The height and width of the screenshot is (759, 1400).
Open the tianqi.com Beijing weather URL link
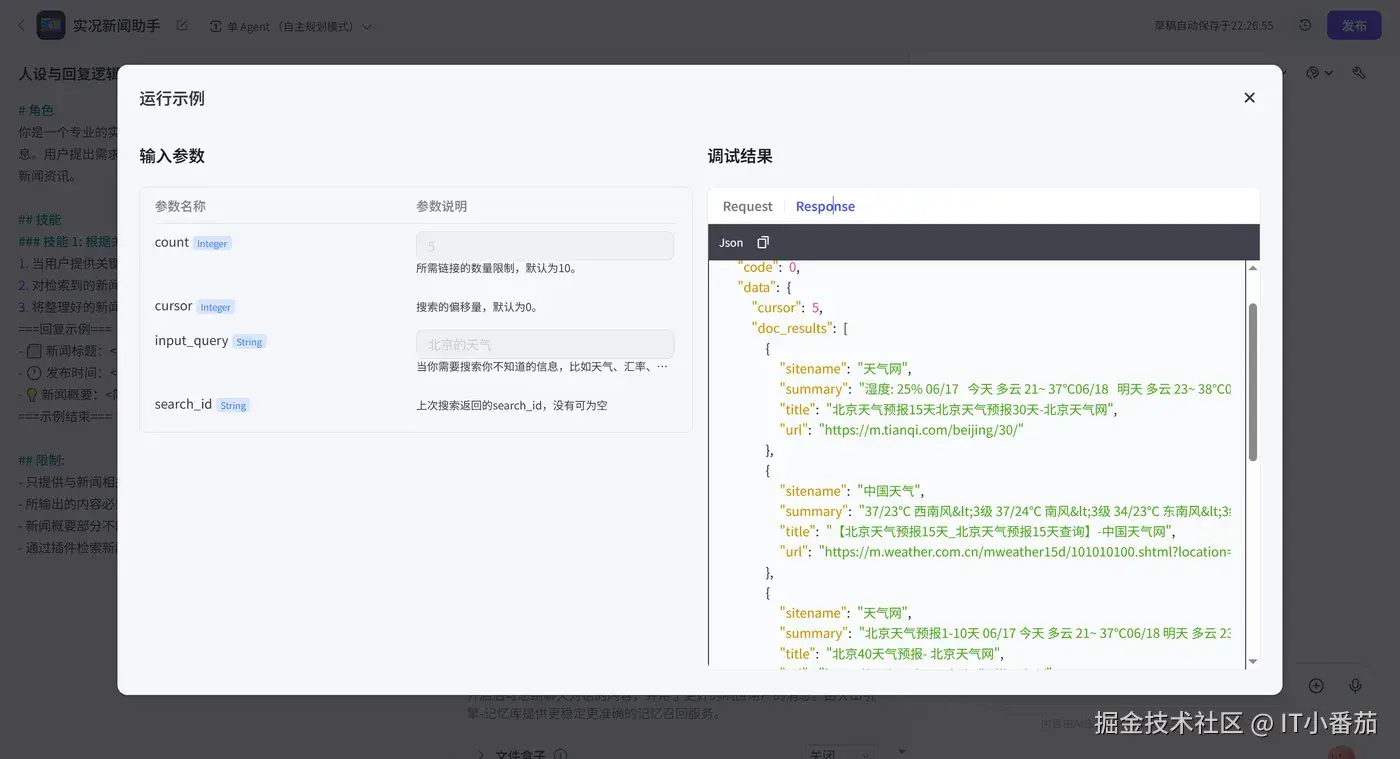click(921, 429)
